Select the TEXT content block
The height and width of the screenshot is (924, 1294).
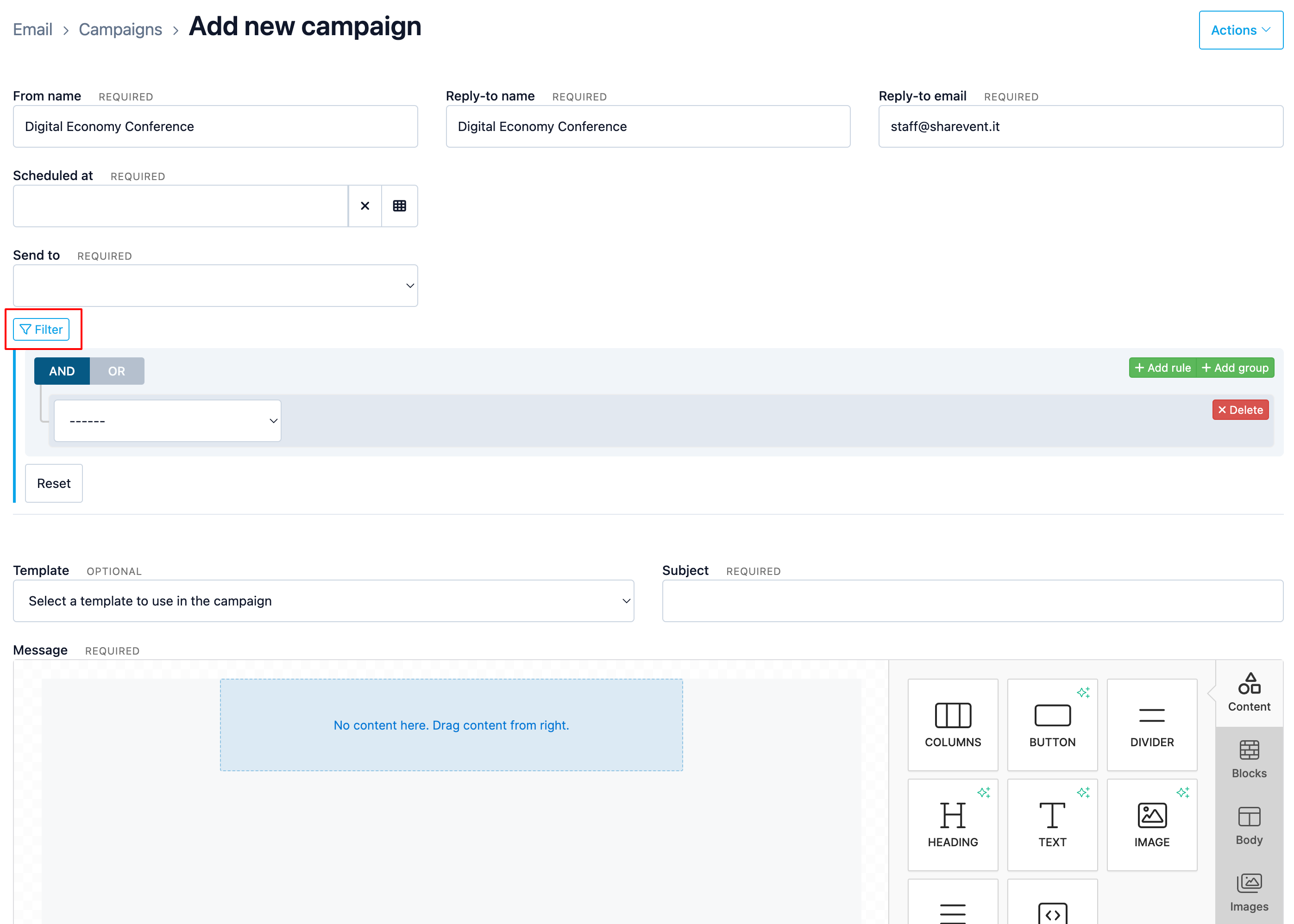coord(1052,824)
